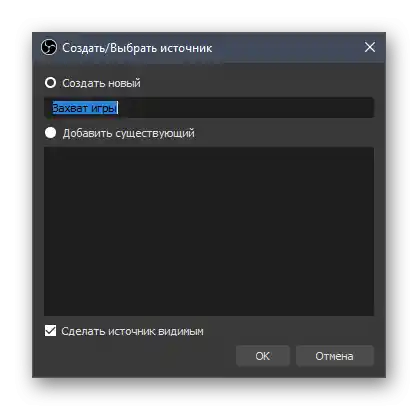Click the OBS Studio logo icon
The width and height of the screenshot is (418, 410).
point(49,47)
